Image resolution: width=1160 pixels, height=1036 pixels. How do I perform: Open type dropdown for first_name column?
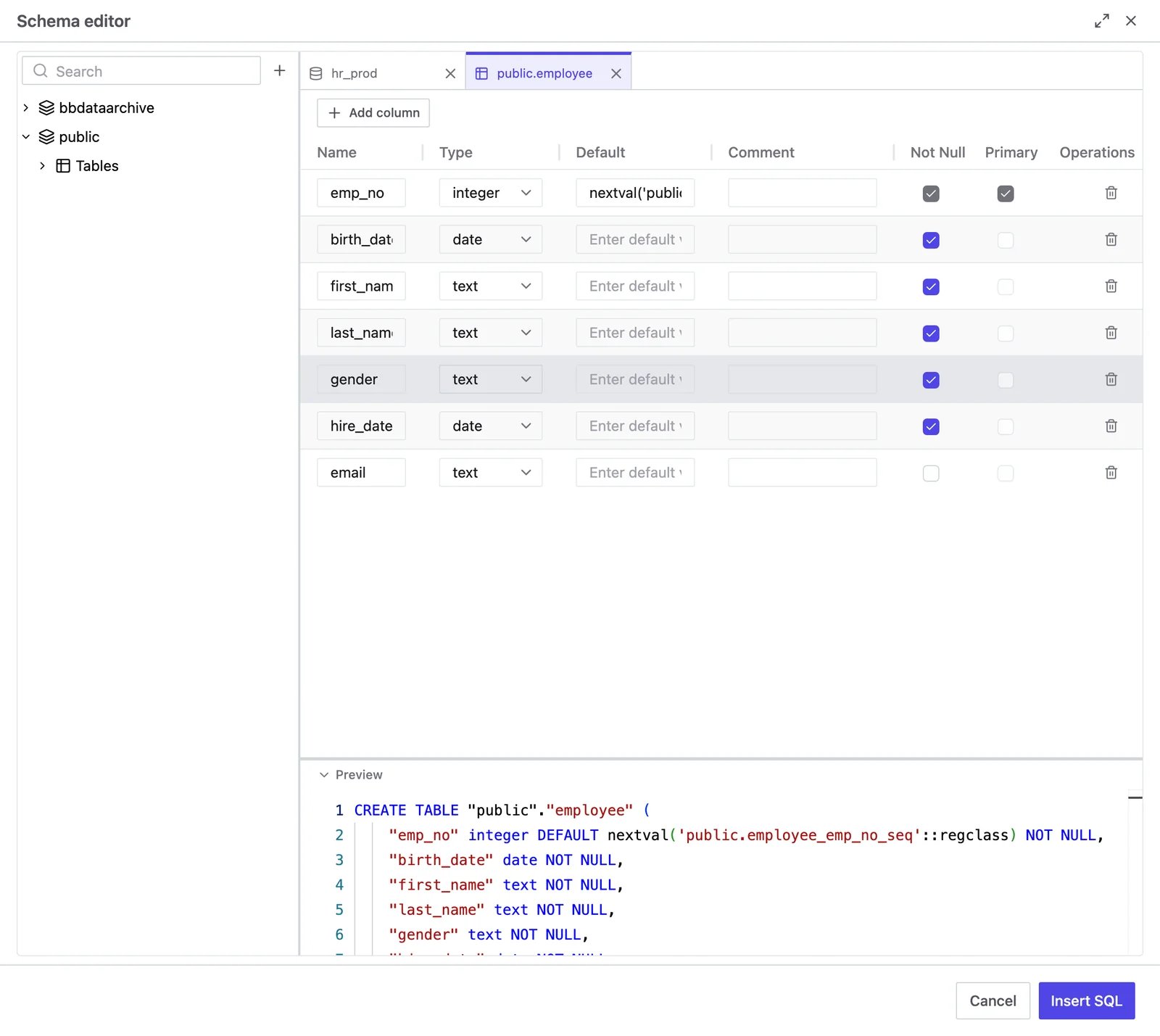point(491,286)
